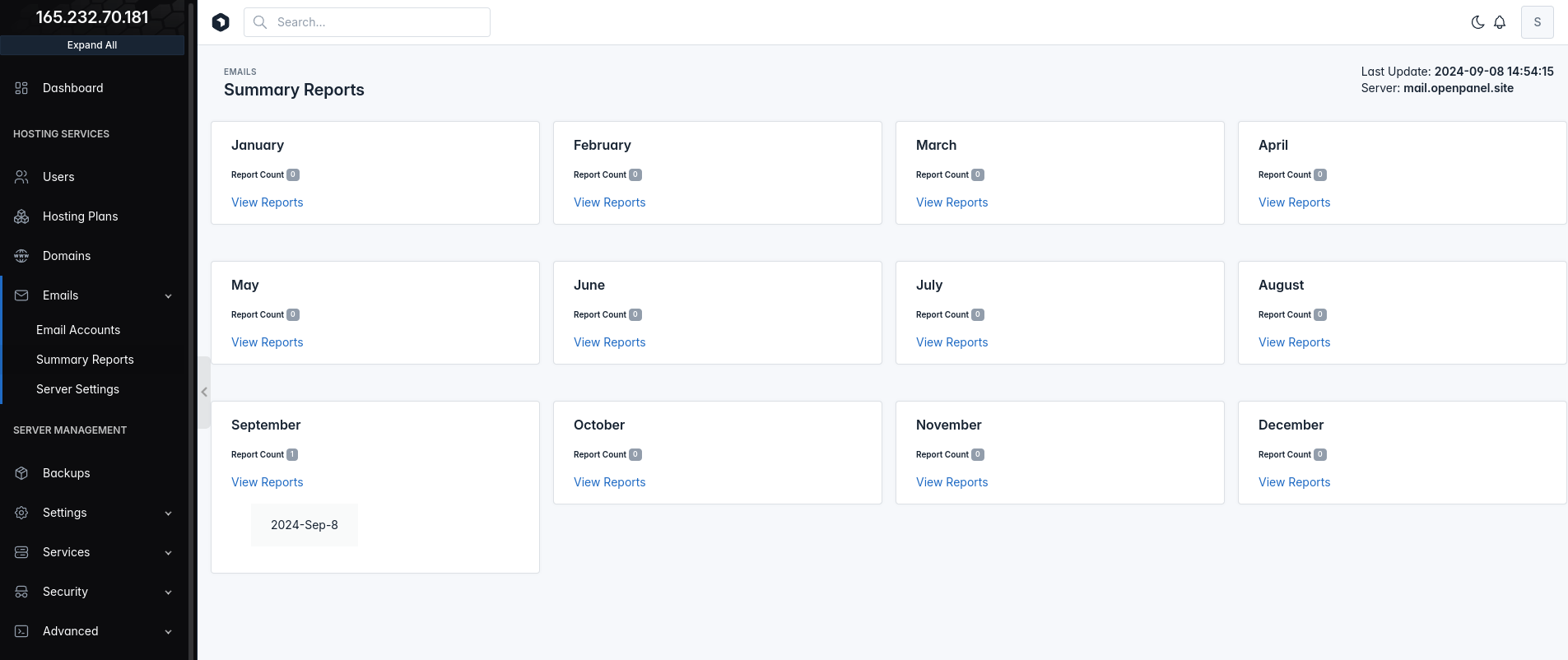View Reports for December
The height and width of the screenshot is (660, 1568).
click(1294, 482)
